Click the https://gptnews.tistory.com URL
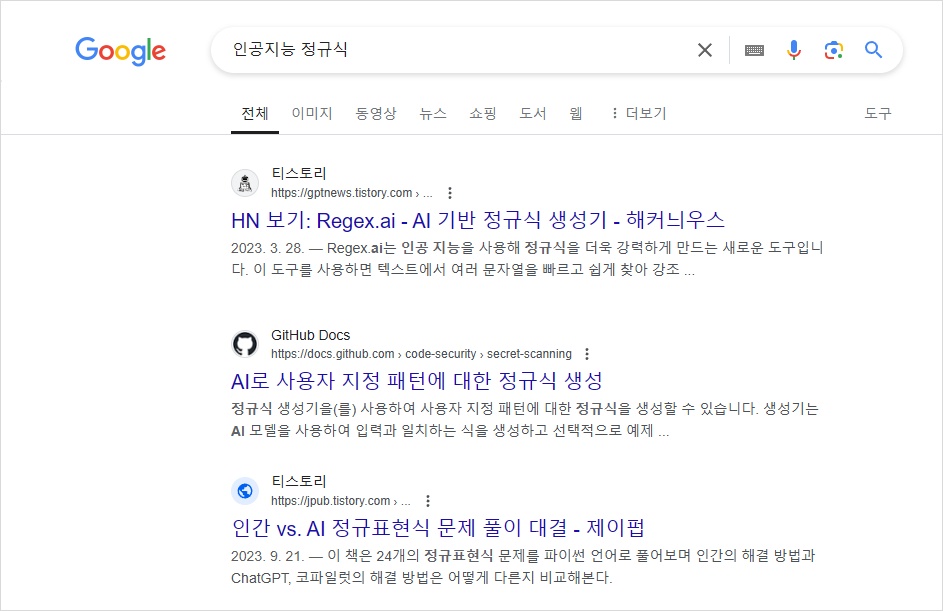 click(351, 193)
